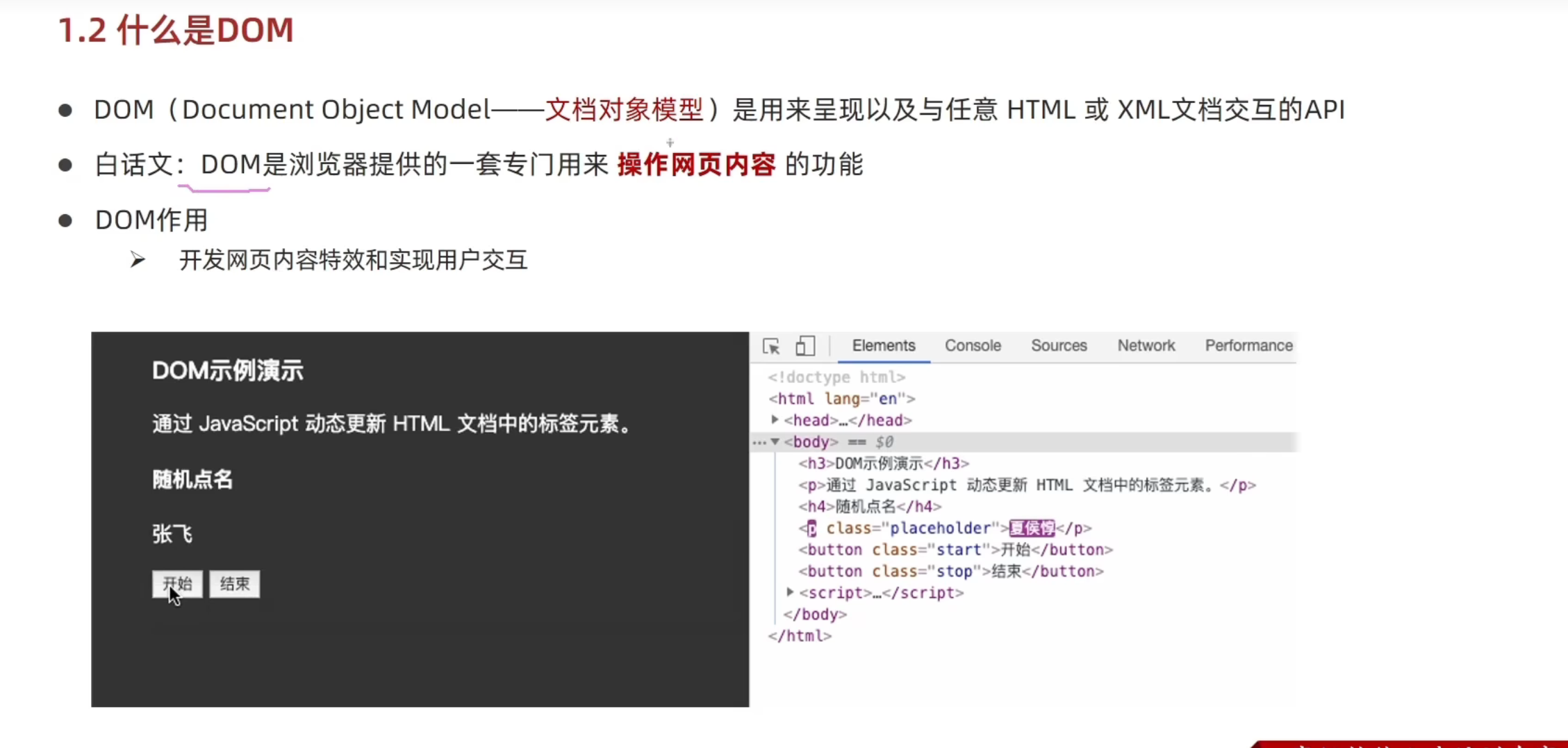Image resolution: width=1568 pixels, height=748 pixels.
Task: Click the red text 操作网页内容
Action: click(696, 165)
